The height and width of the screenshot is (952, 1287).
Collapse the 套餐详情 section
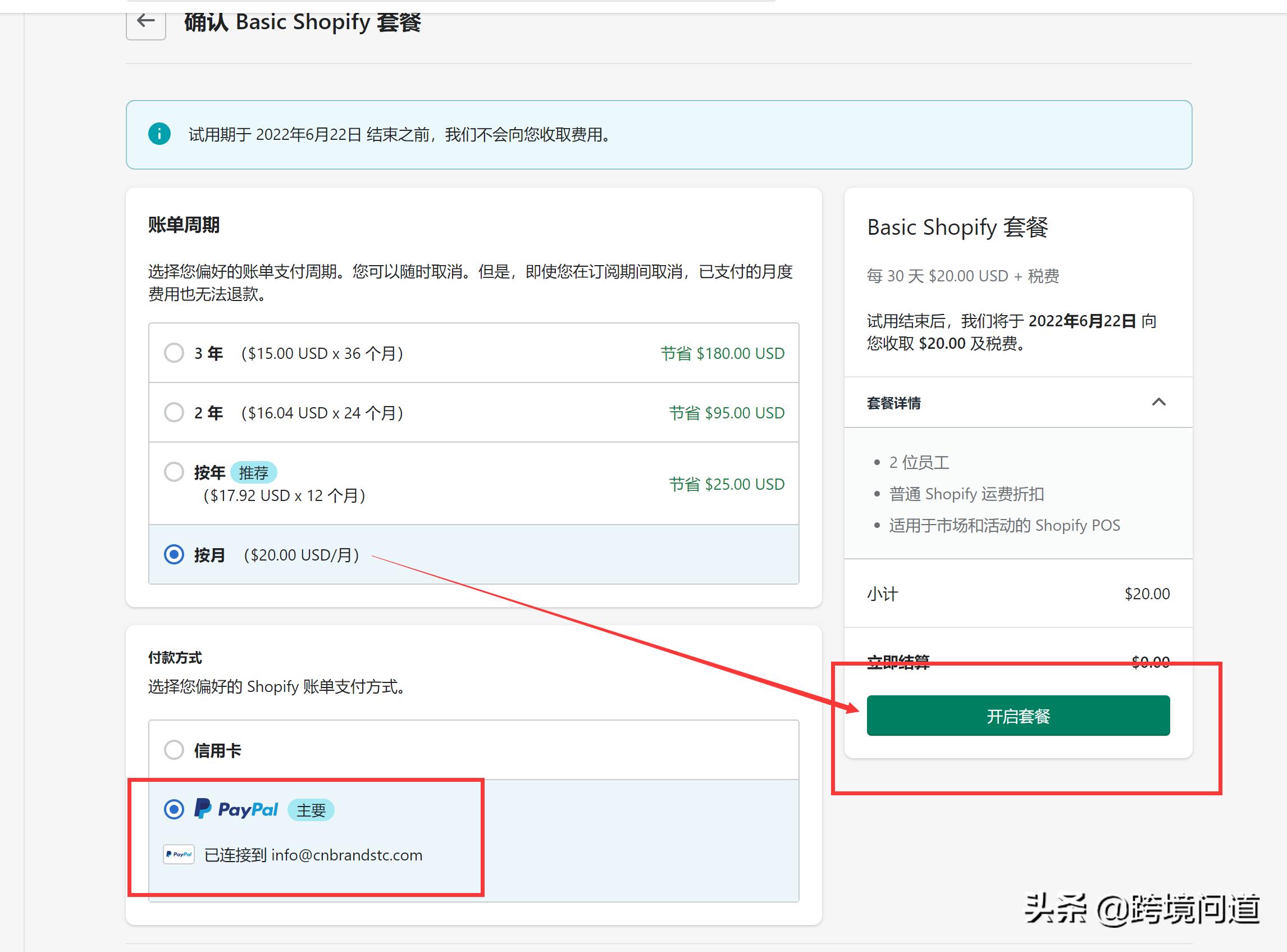(x=1160, y=403)
